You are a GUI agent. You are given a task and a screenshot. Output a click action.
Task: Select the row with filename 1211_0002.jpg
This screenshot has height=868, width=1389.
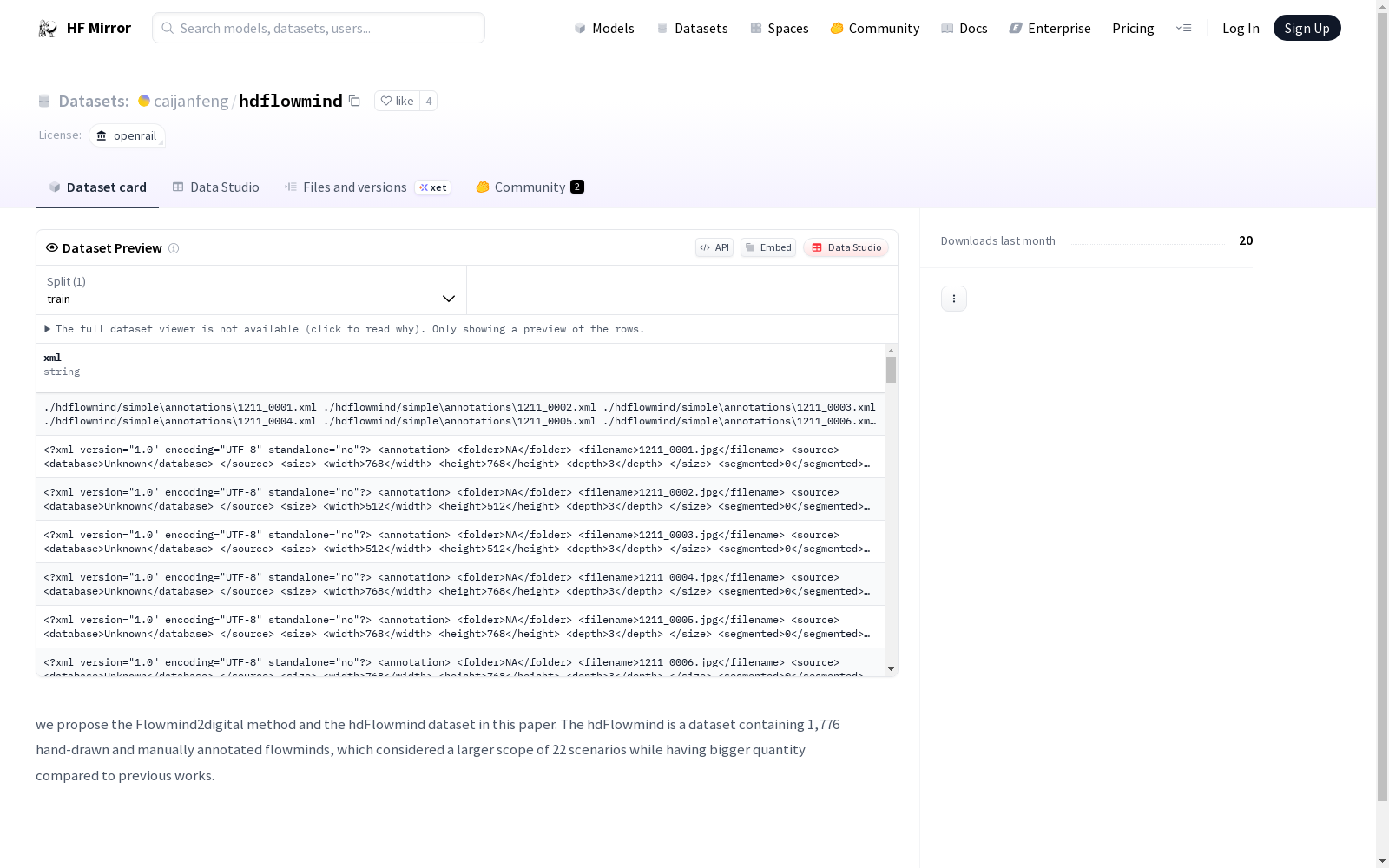tap(460, 499)
